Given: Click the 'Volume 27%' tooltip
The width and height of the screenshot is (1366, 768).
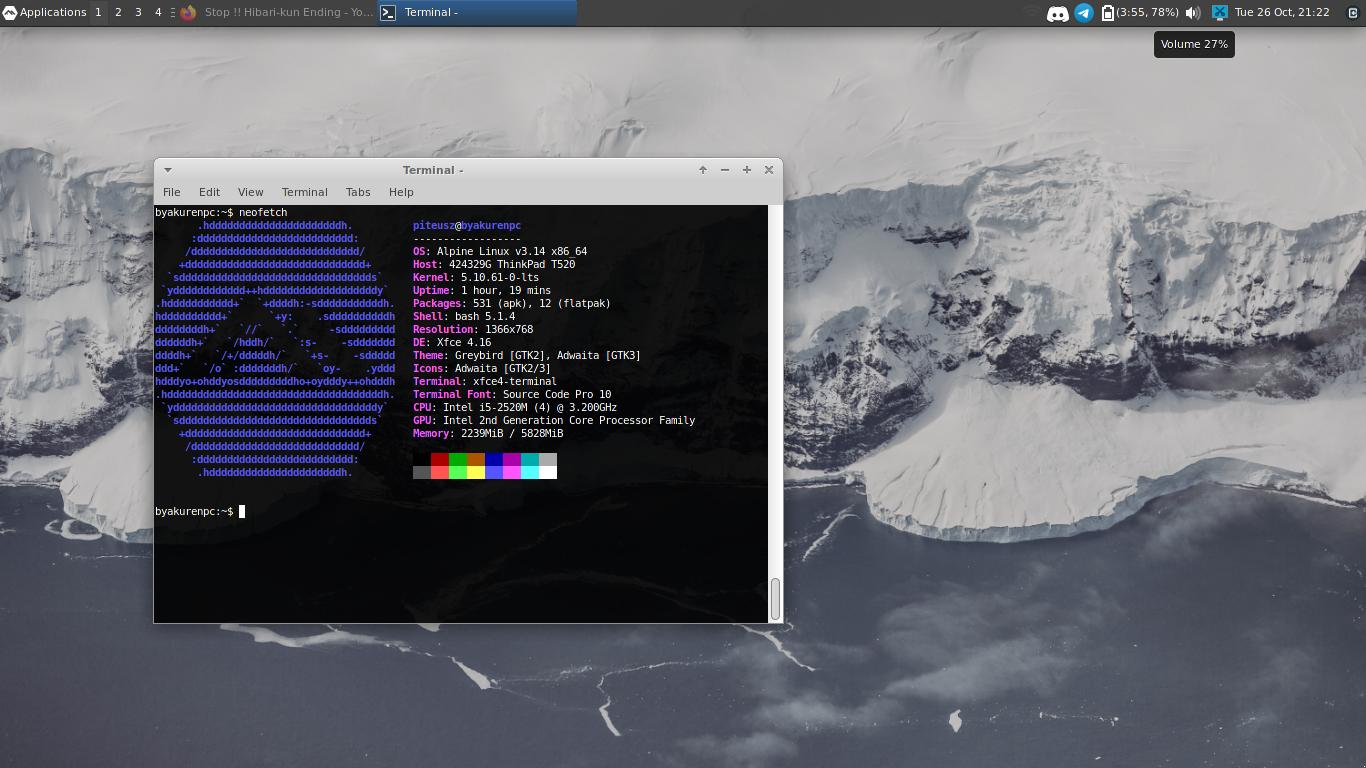Looking at the screenshot, I should [1194, 44].
